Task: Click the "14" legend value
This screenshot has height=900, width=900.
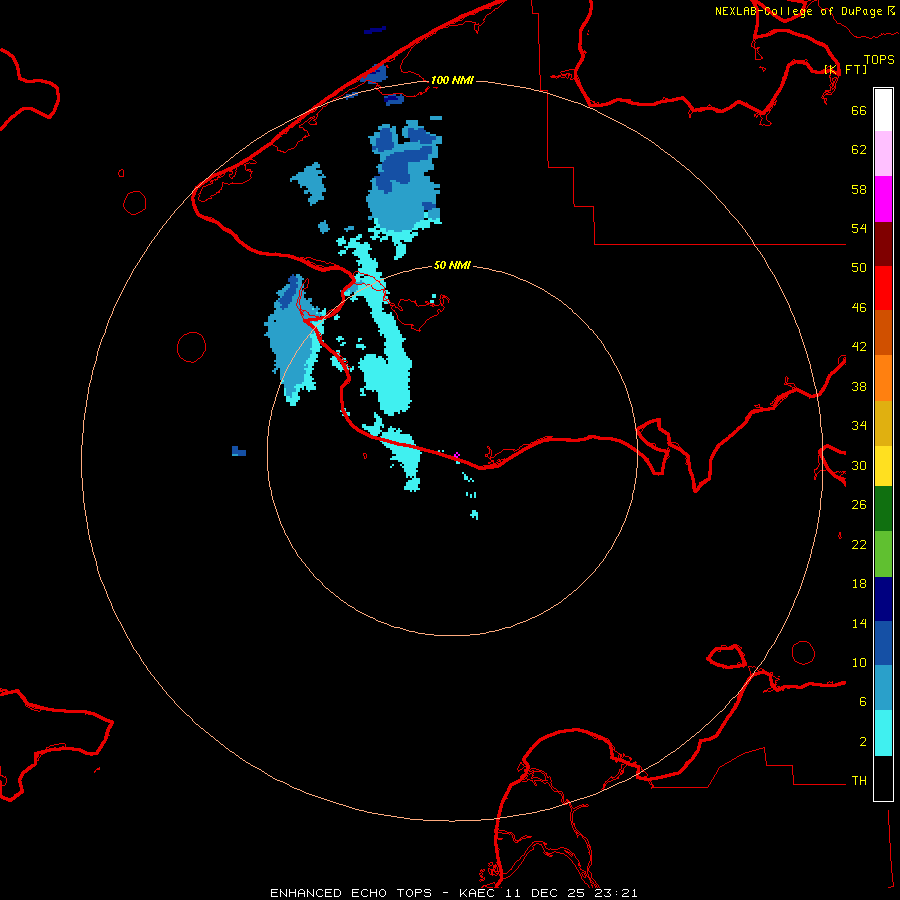Action: [859, 623]
